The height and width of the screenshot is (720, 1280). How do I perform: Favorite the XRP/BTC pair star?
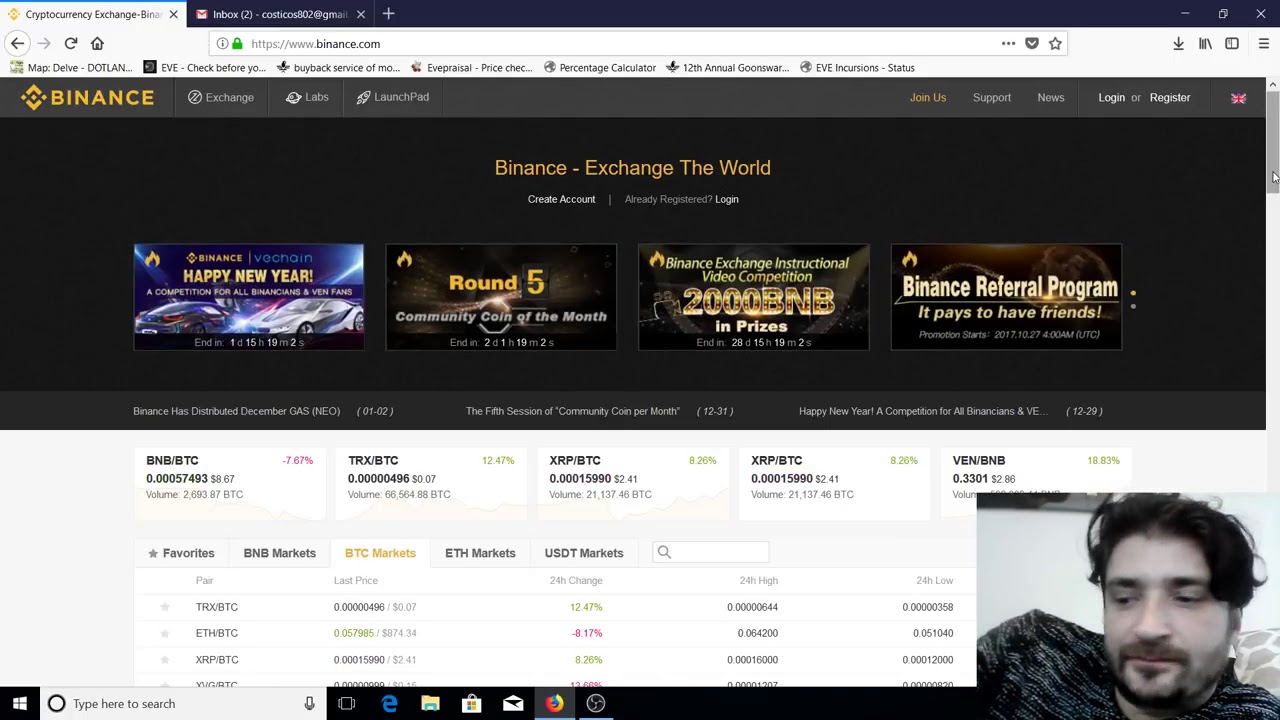[x=165, y=660]
